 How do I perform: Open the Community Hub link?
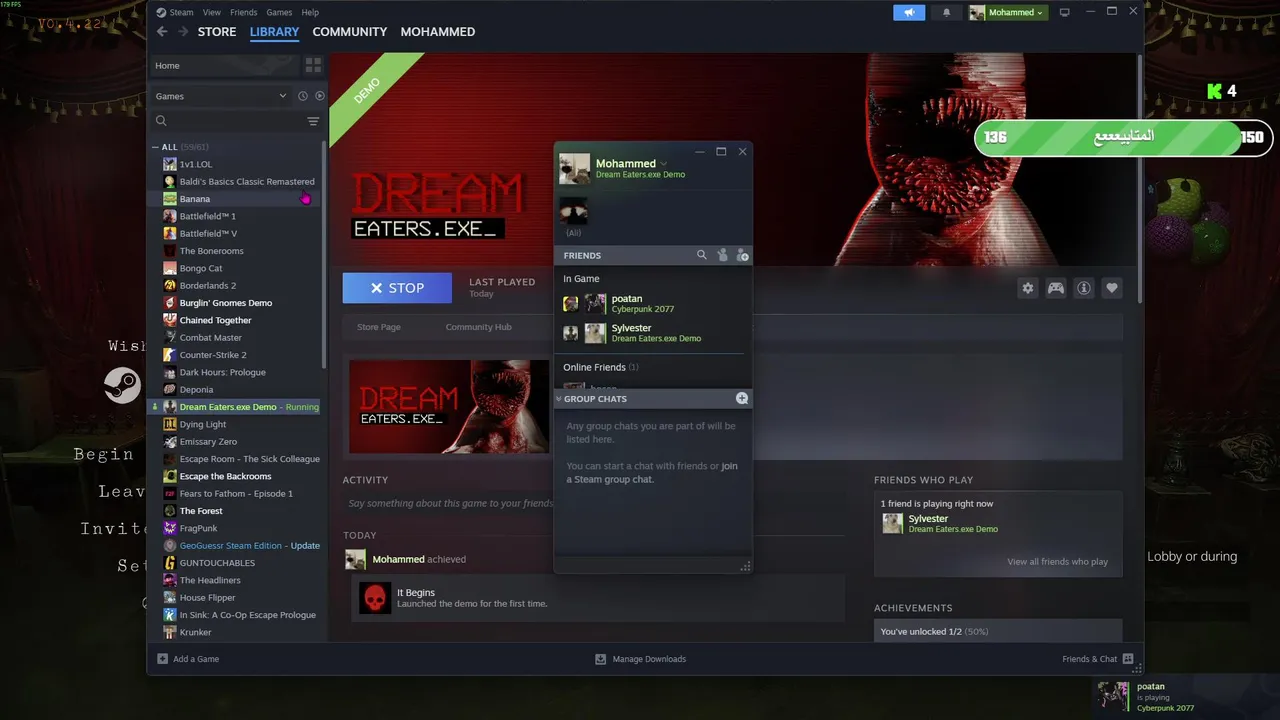point(478,327)
